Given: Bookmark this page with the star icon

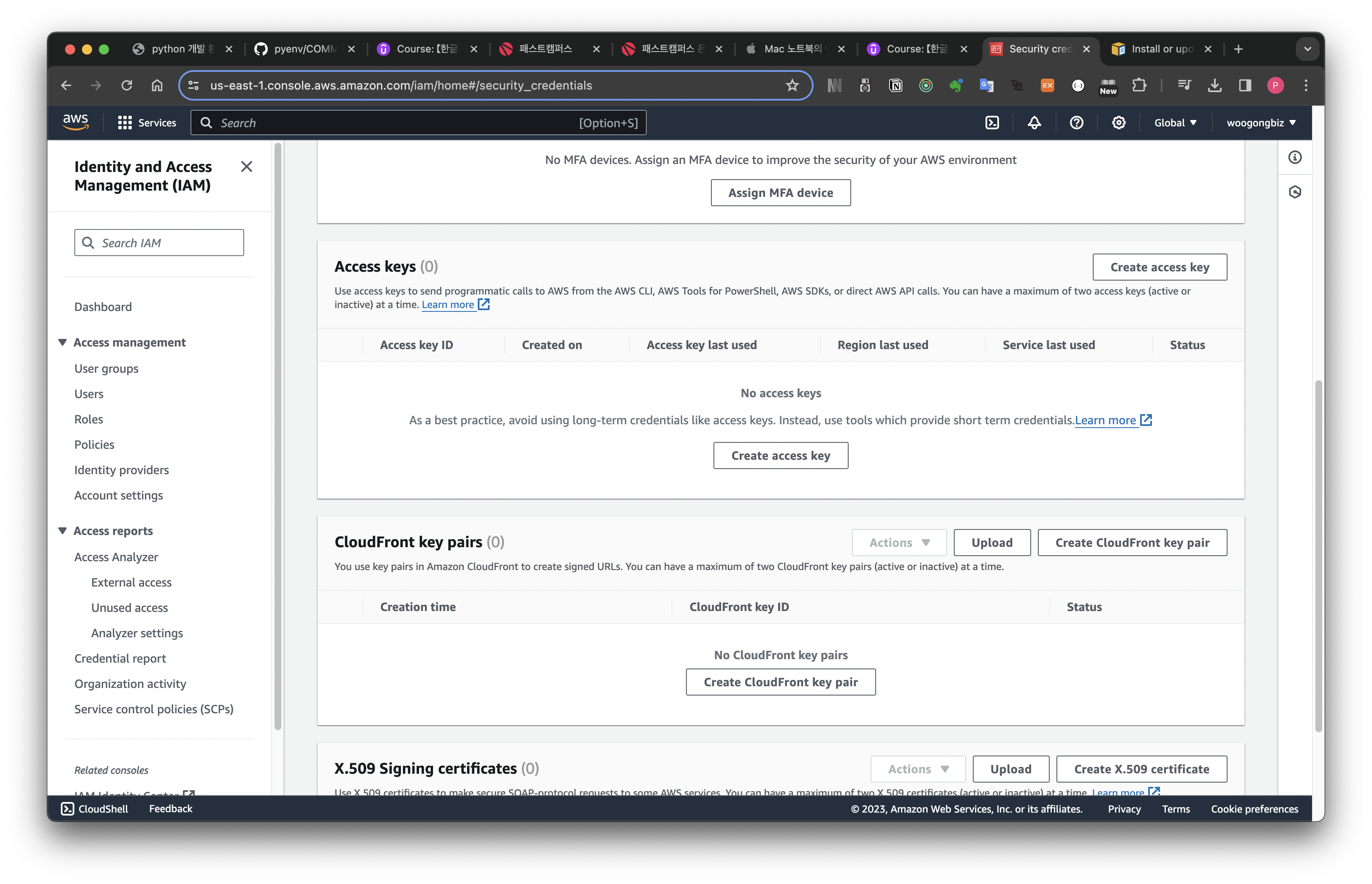Looking at the screenshot, I should (792, 85).
